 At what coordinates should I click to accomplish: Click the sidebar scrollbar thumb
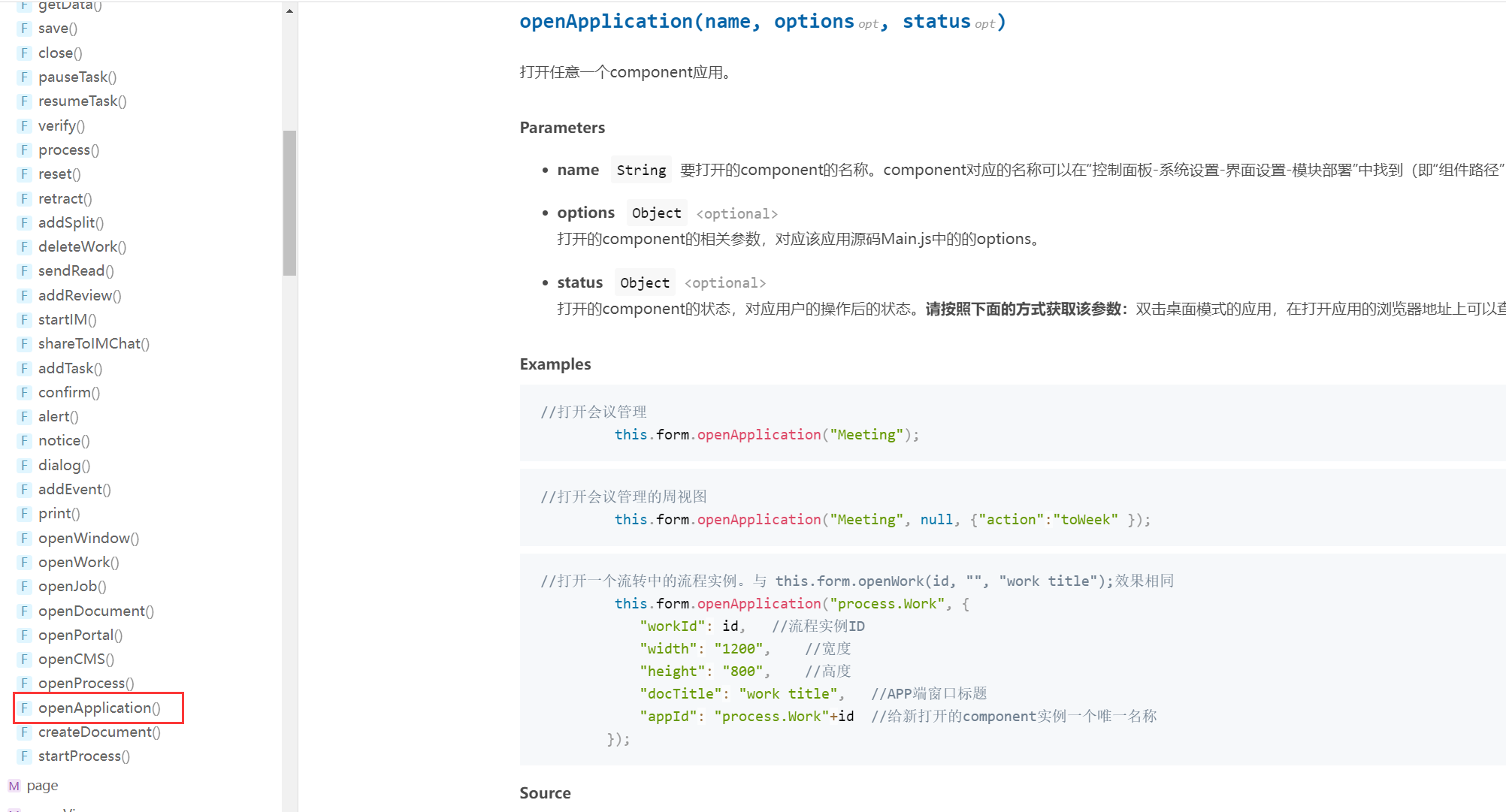289,203
